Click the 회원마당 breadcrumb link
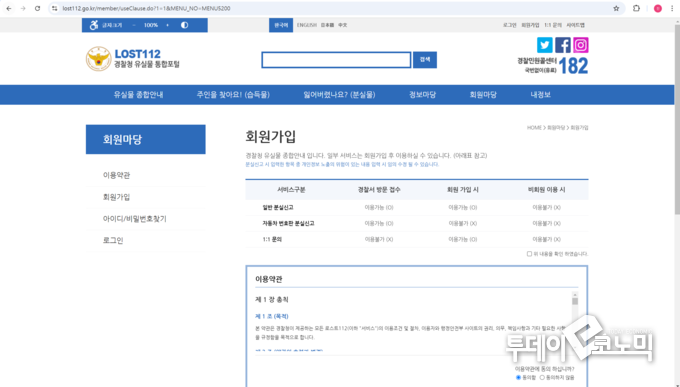The width and height of the screenshot is (680, 387). pos(556,128)
